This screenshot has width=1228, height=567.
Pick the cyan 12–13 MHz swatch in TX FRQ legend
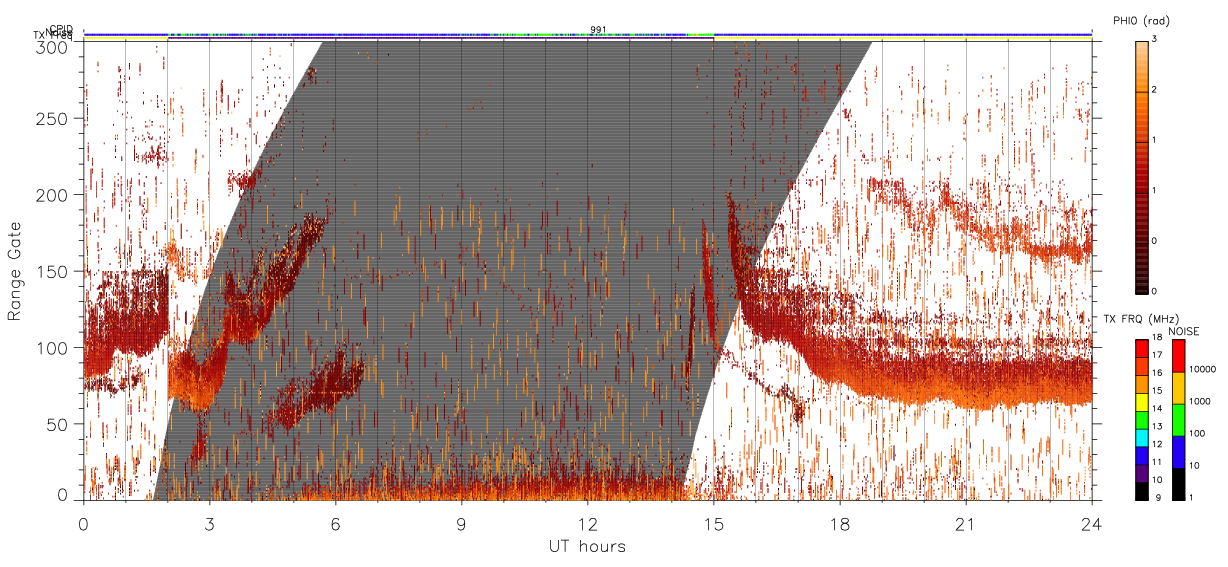click(1141, 437)
